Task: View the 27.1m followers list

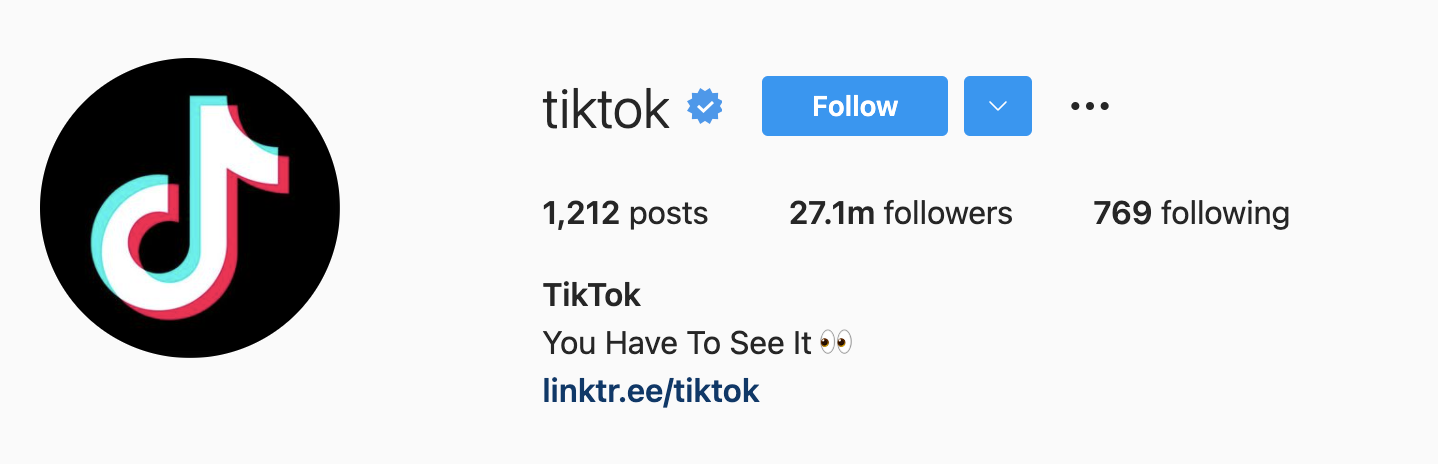Action: click(x=900, y=213)
